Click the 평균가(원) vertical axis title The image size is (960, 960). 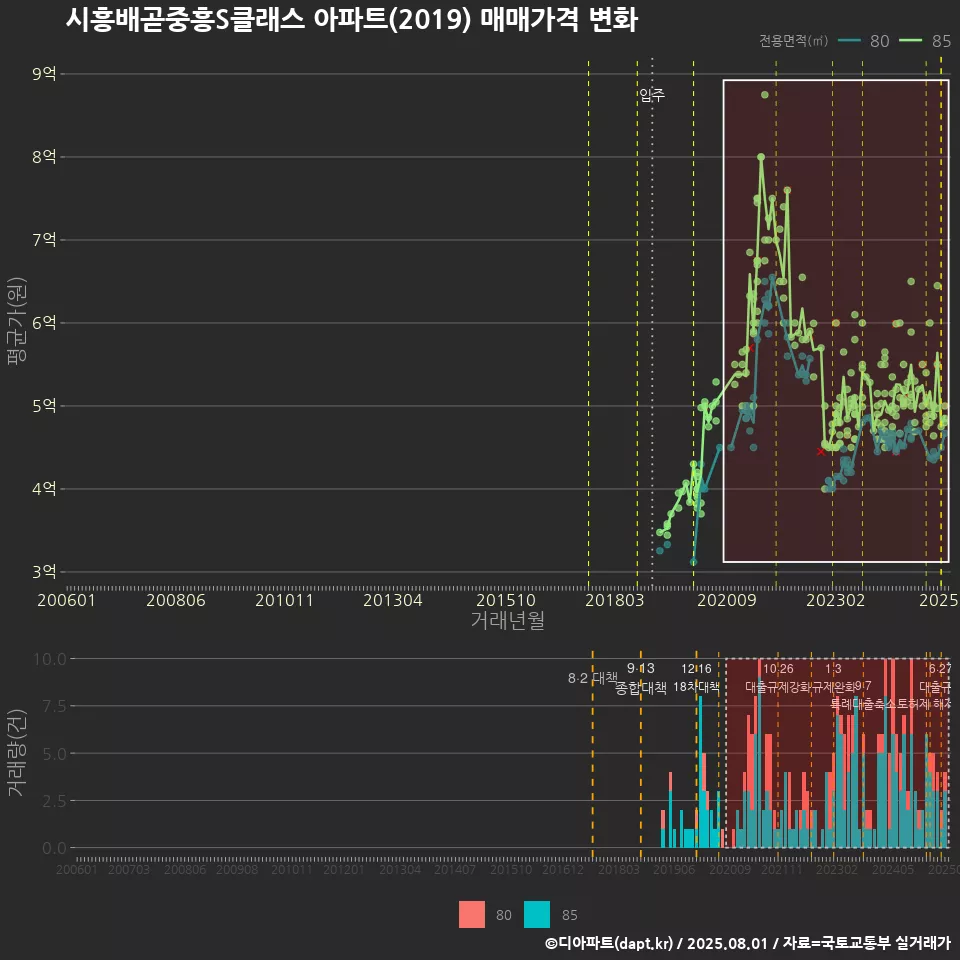tap(16, 321)
